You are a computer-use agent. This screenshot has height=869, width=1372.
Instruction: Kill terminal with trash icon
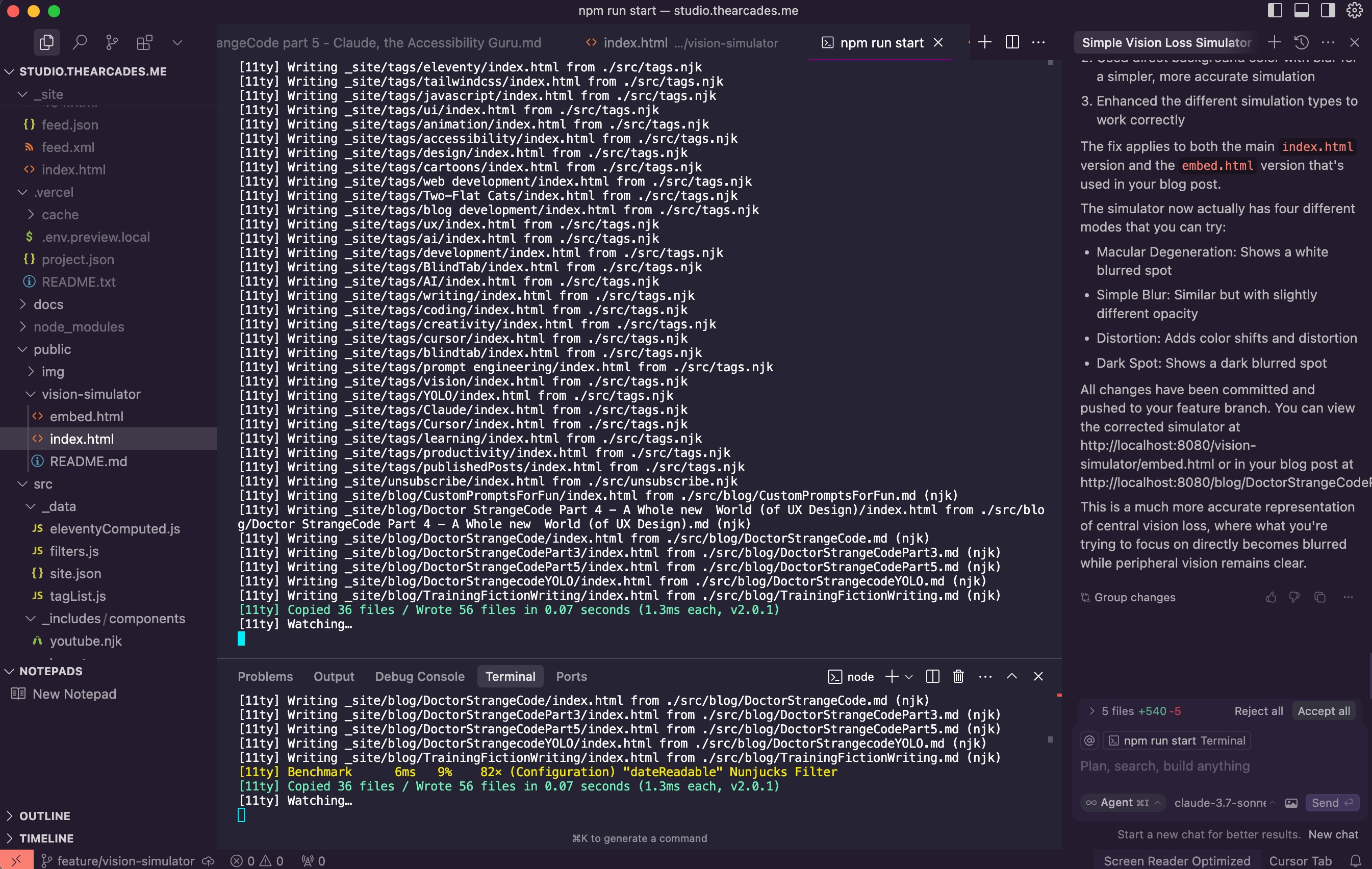pyautogui.click(x=958, y=676)
